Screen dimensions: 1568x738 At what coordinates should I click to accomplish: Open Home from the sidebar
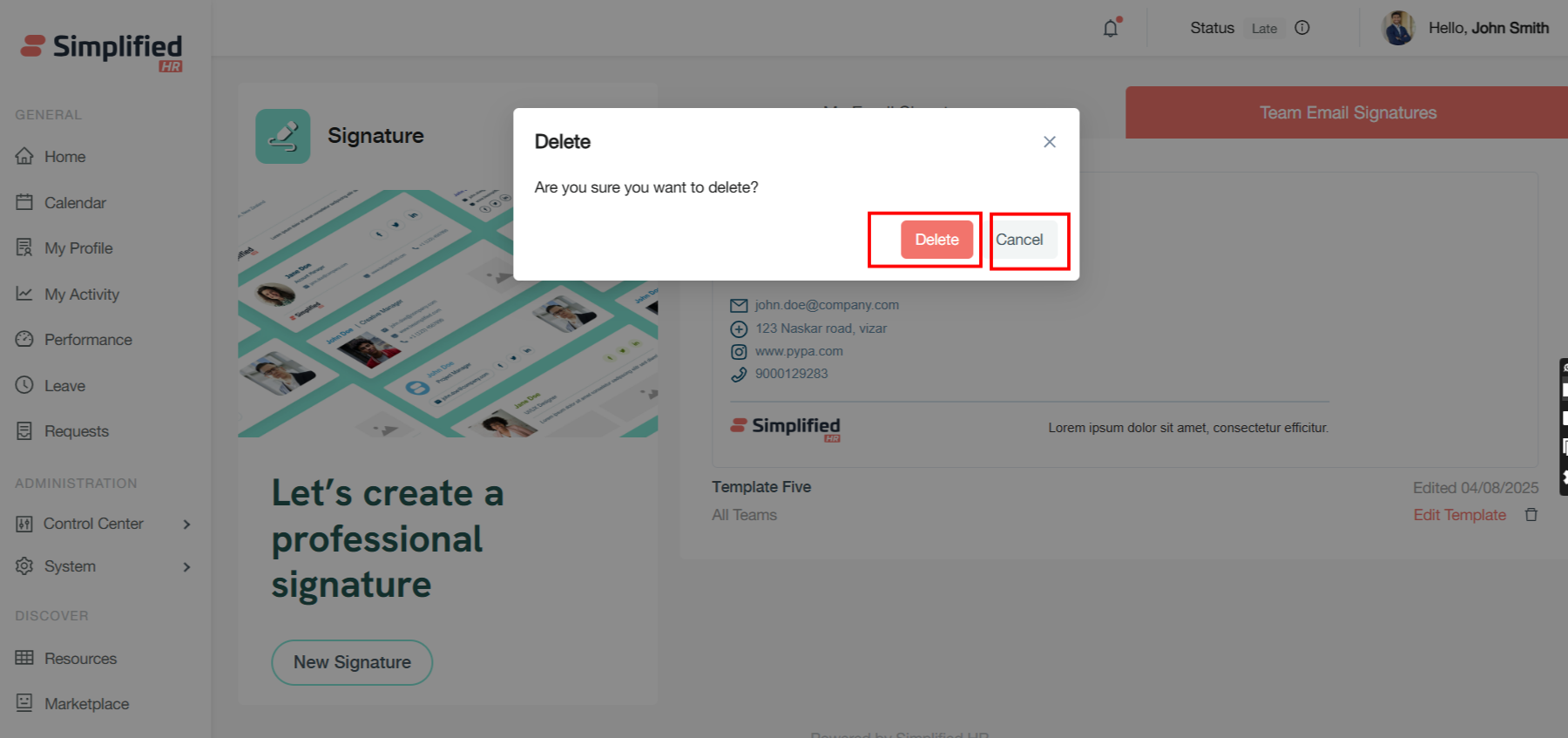tap(64, 157)
